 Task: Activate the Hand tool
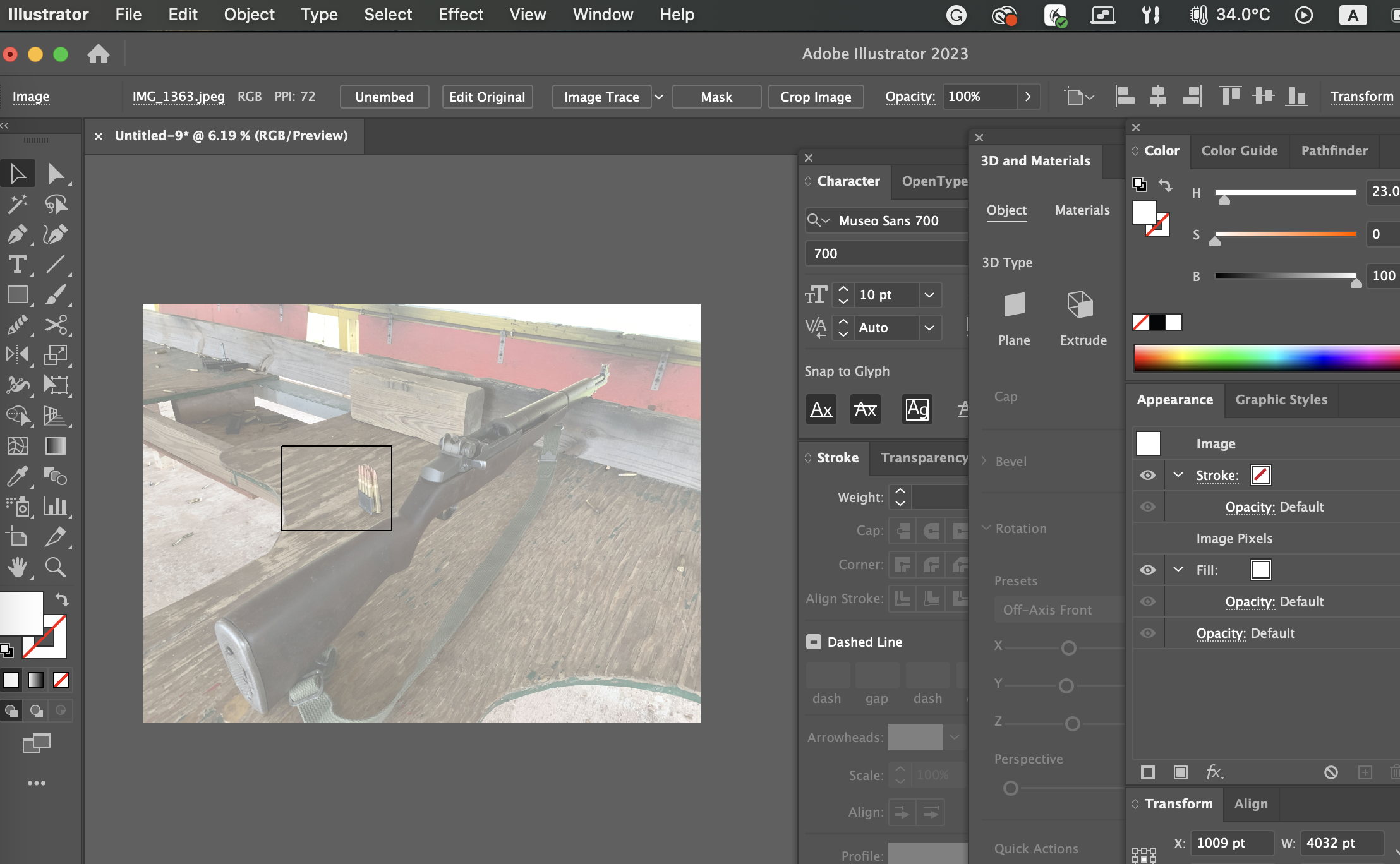tap(17, 568)
